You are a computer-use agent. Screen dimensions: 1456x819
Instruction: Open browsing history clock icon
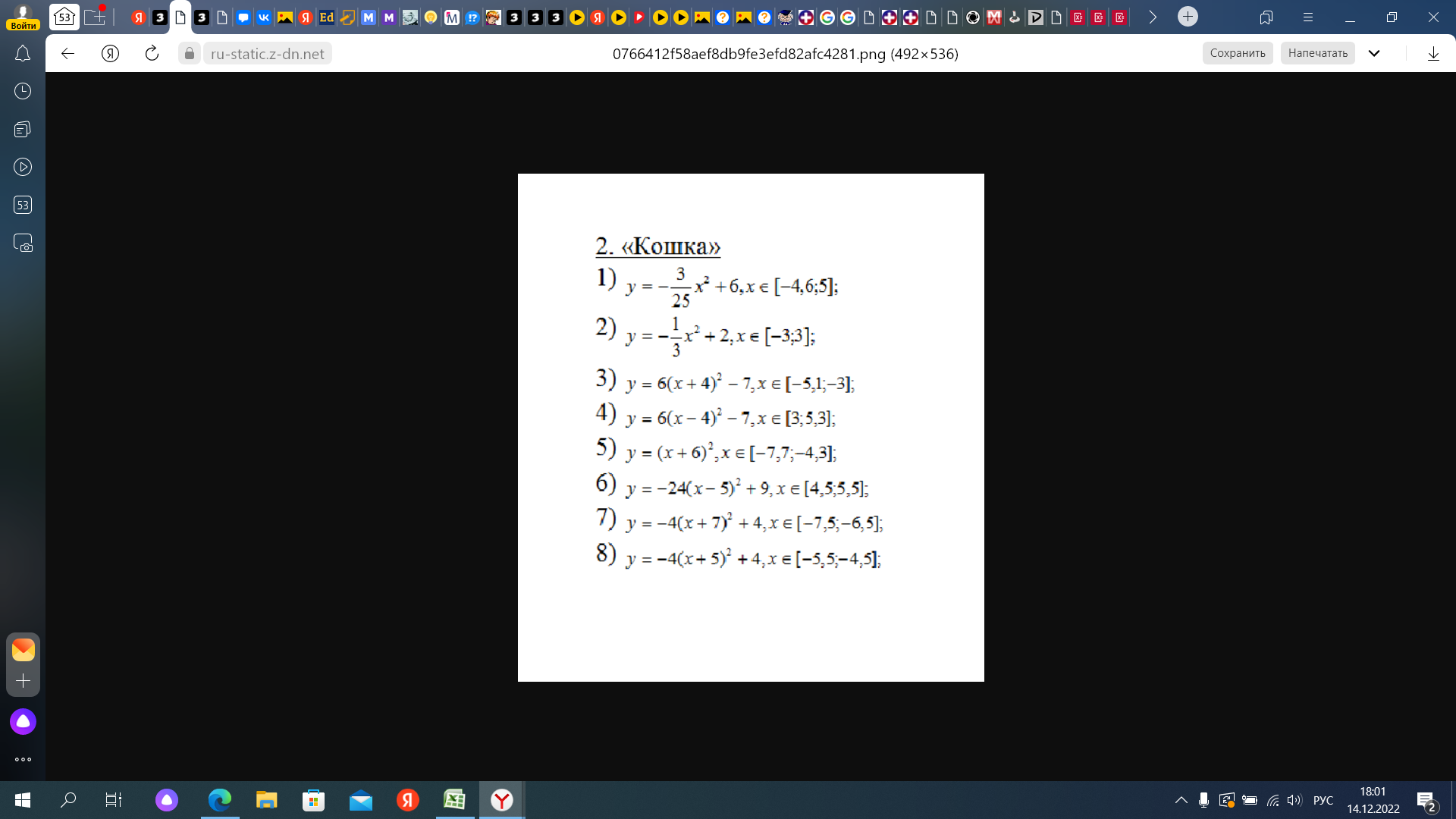23,91
